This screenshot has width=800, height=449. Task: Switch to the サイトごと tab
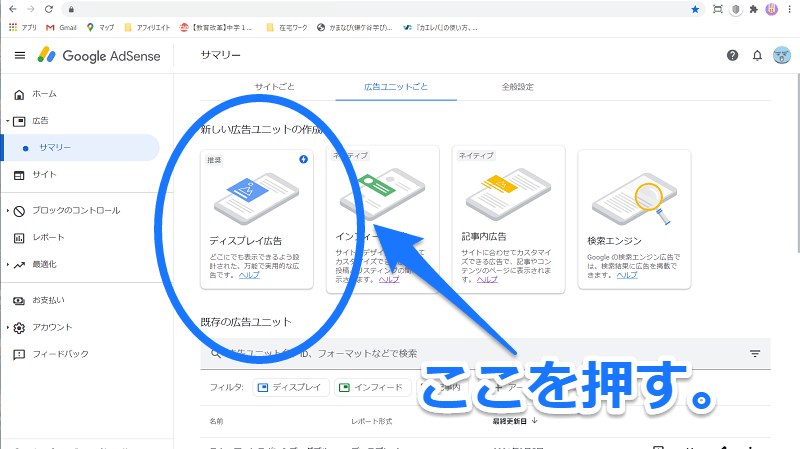(x=274, y=87)
